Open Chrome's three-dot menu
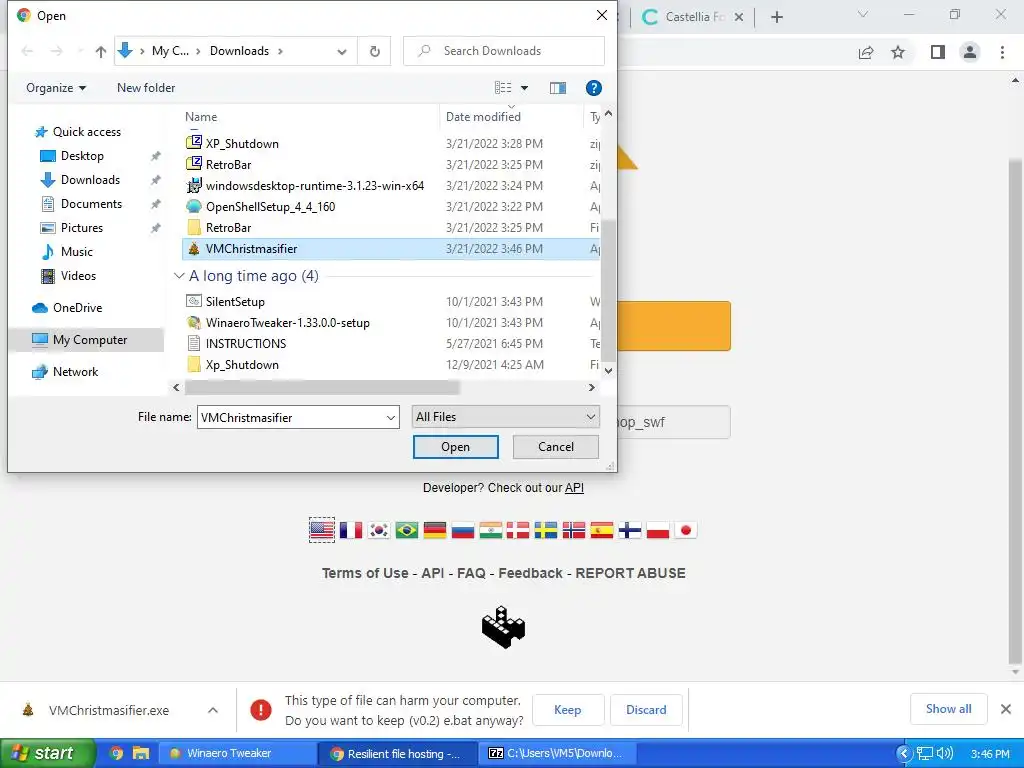Screen dimensions: 1024x768 click(x=1002, y=52)
